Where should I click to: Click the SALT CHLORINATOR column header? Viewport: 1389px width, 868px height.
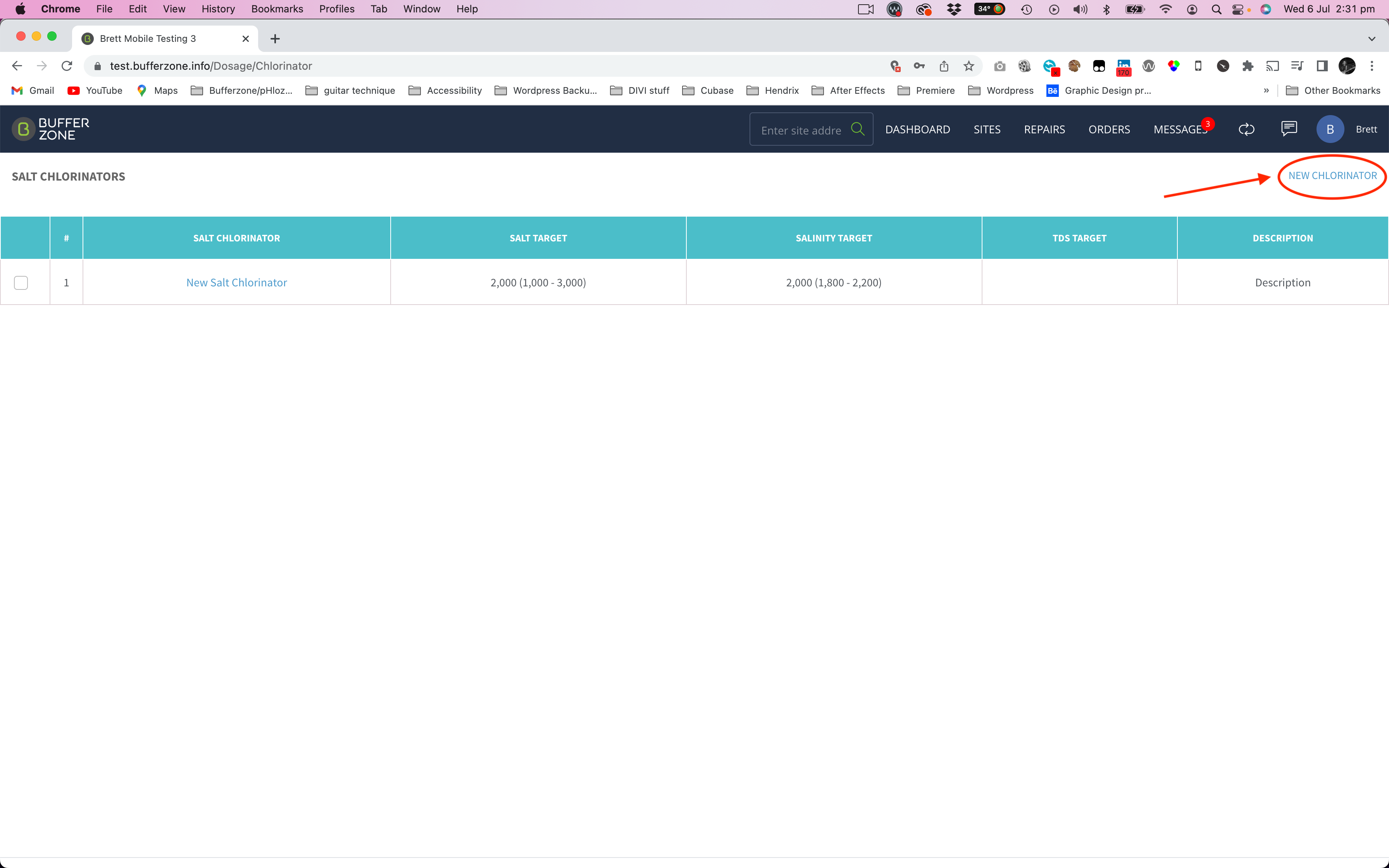pyautogui.click(x=236, y=238)
